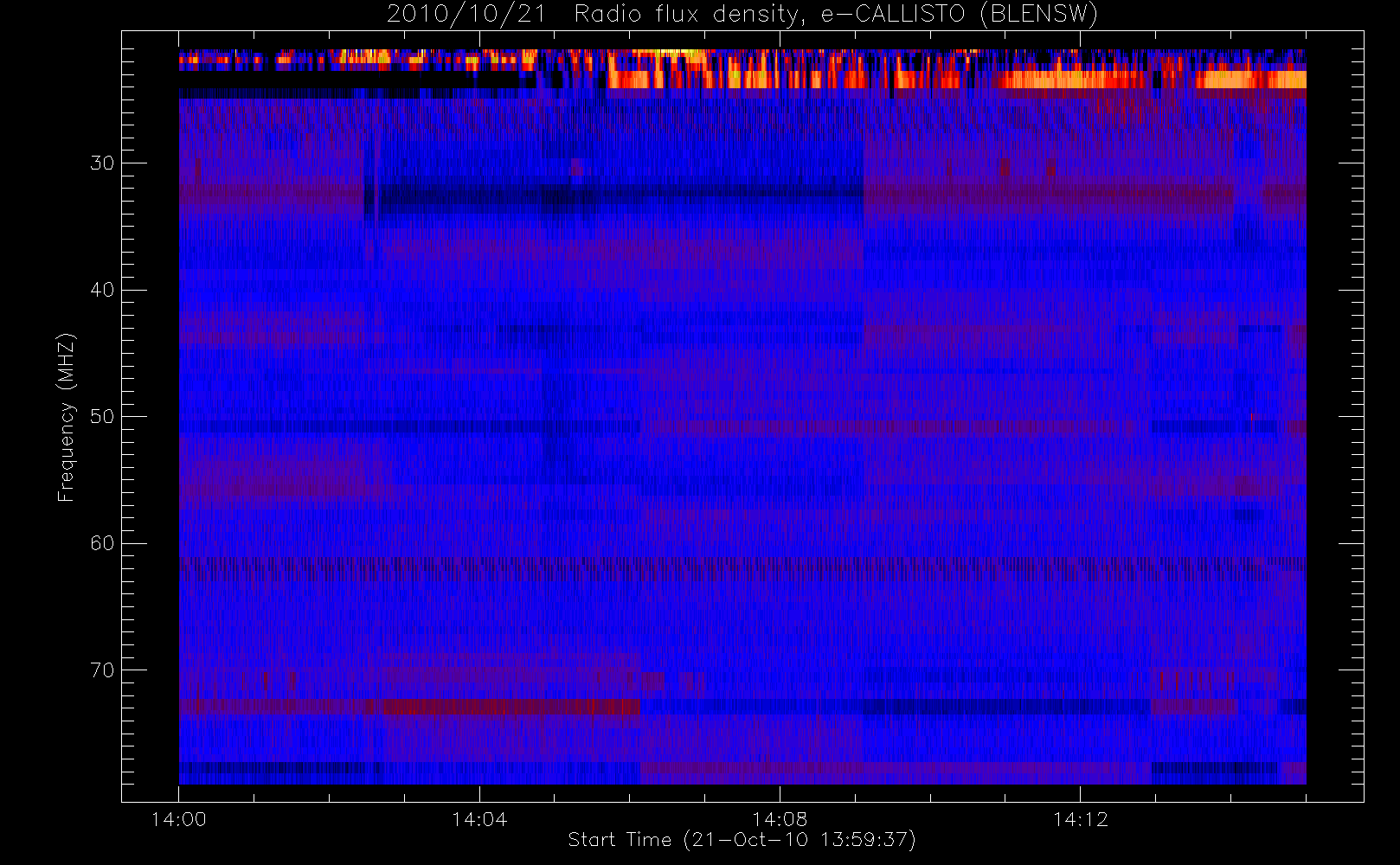
Task: Click the 14:08 time tick label
Action: [780, 819]
